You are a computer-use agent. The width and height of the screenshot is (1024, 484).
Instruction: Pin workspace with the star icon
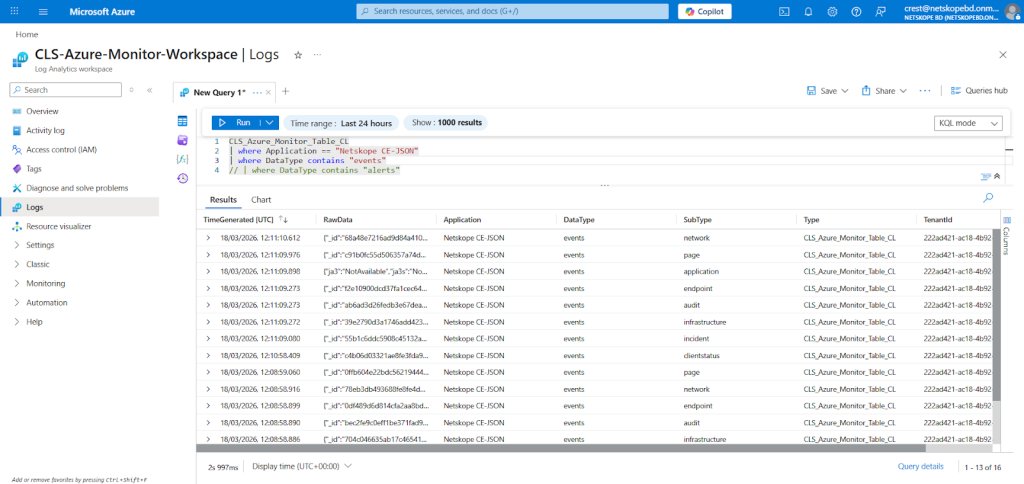[298, 55]
